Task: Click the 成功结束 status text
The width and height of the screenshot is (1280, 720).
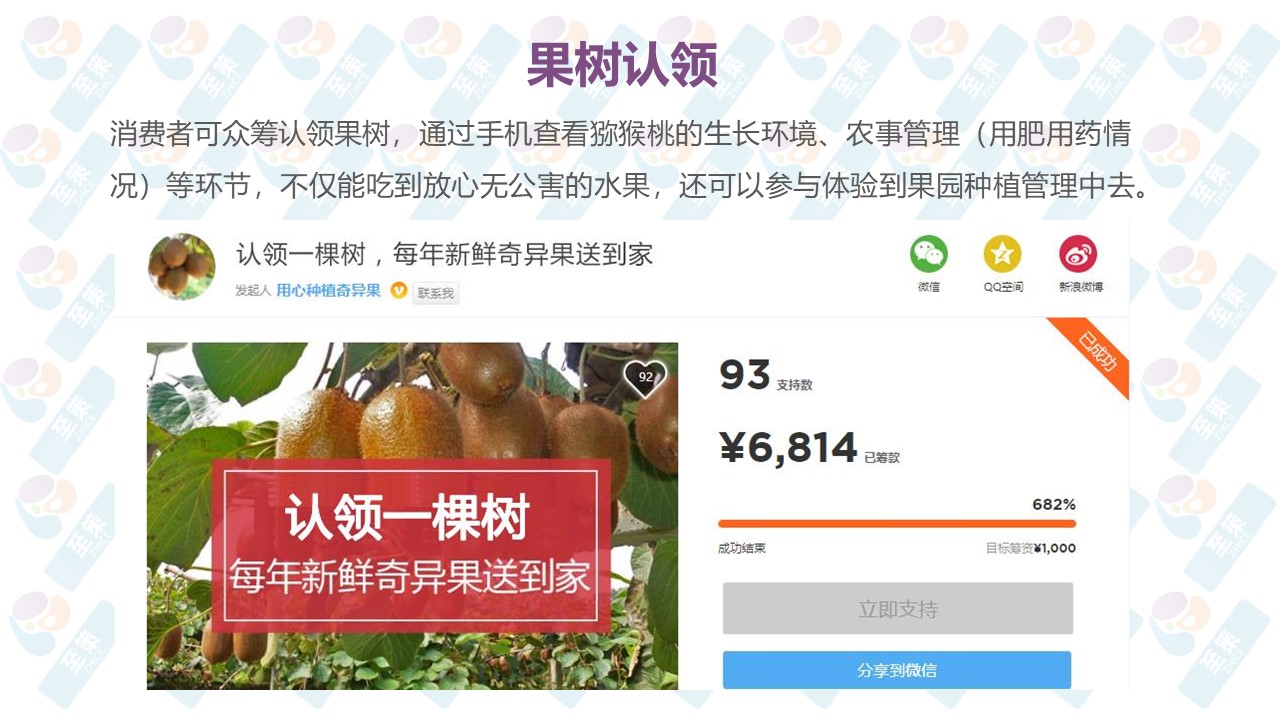Action: point(742,548)
